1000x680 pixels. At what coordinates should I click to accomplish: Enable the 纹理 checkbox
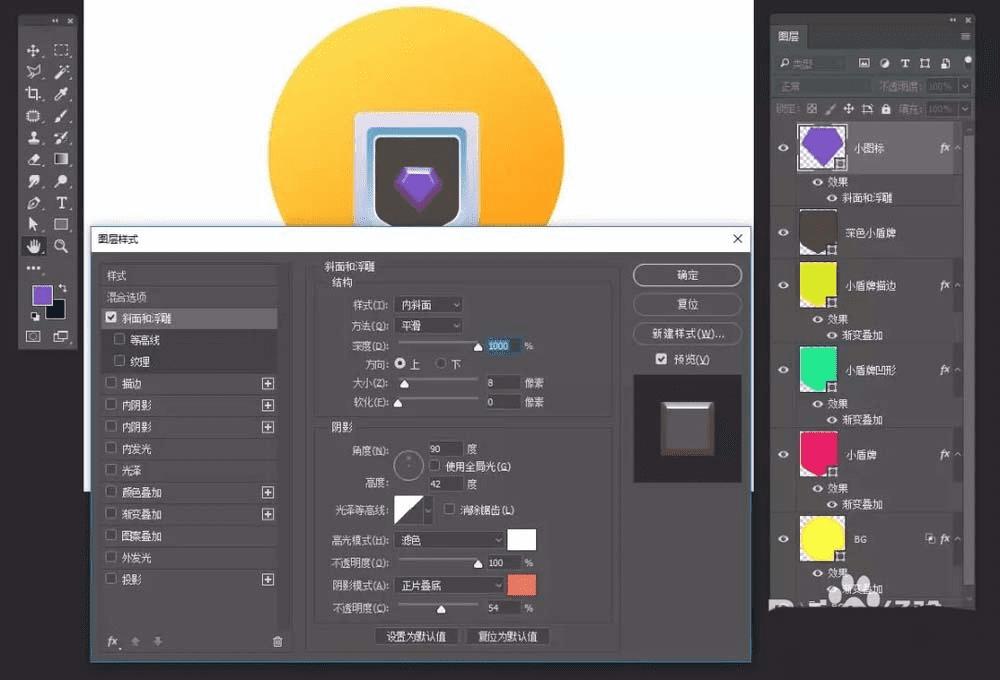pyautogui.click(x=119, y=360)
